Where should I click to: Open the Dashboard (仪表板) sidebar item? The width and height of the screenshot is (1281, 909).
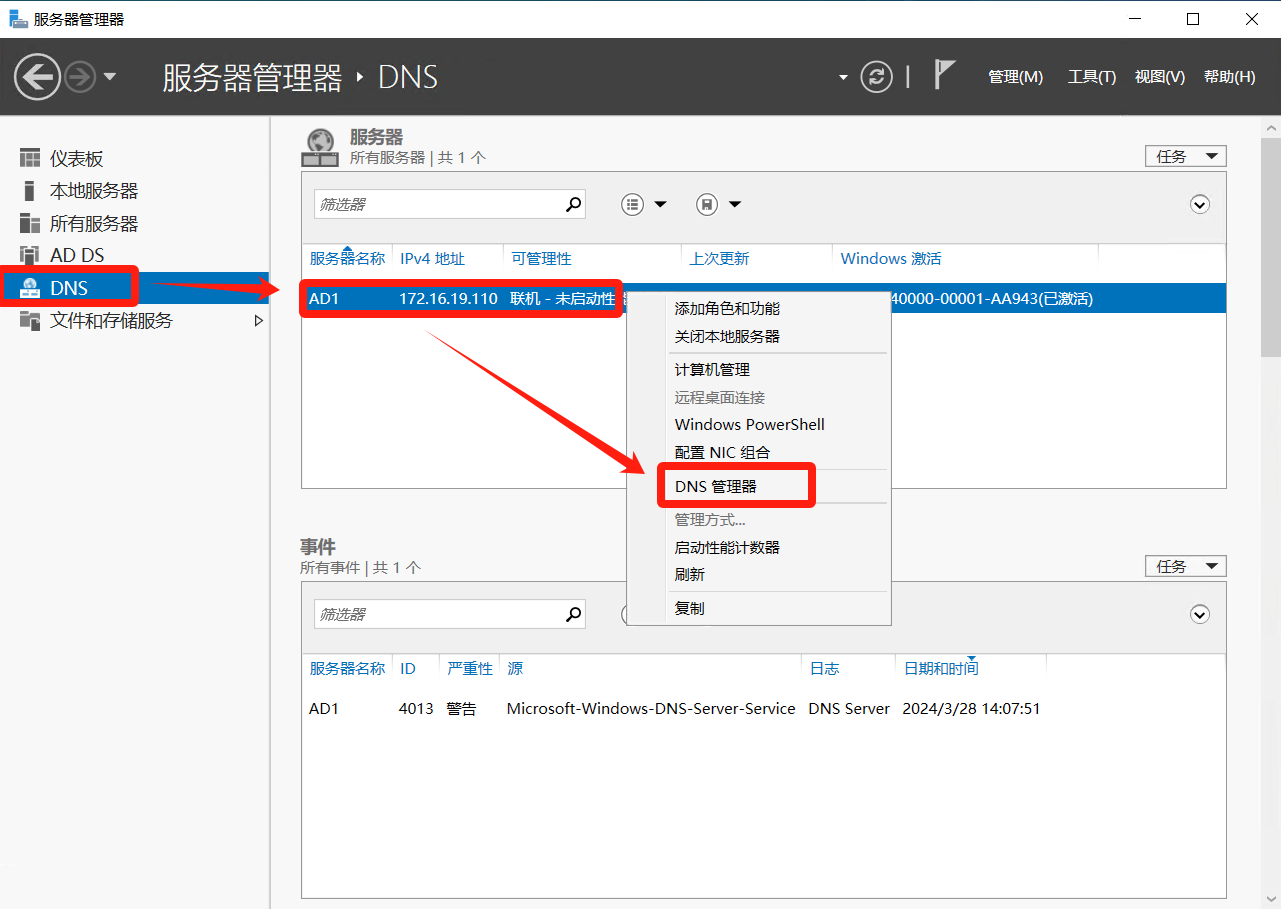point(76,159)
